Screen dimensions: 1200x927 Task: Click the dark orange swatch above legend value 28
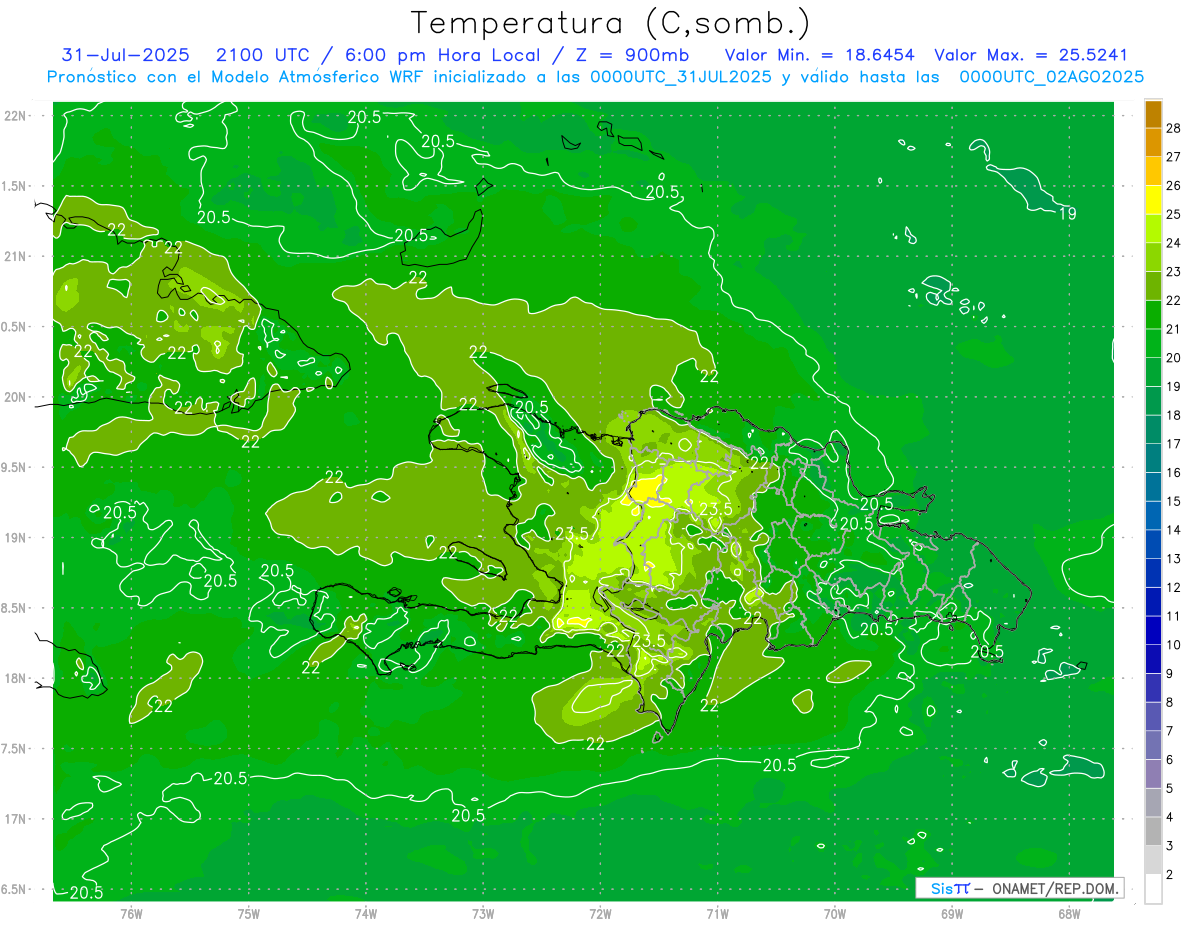click(1153, 114)
